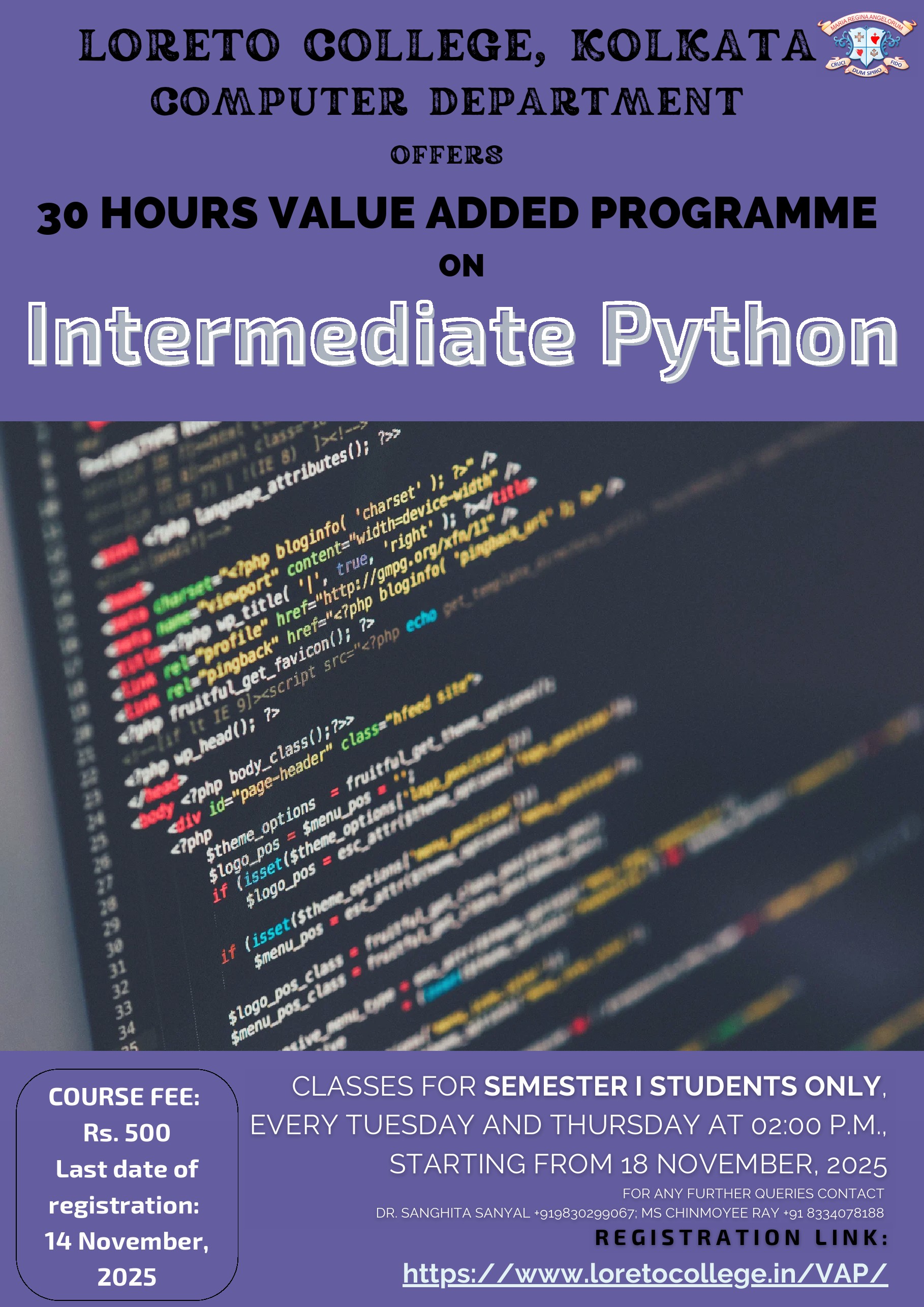Click the "COURSE FEE:" label
Screen dimensions: 924x1307
(124, 1097)
